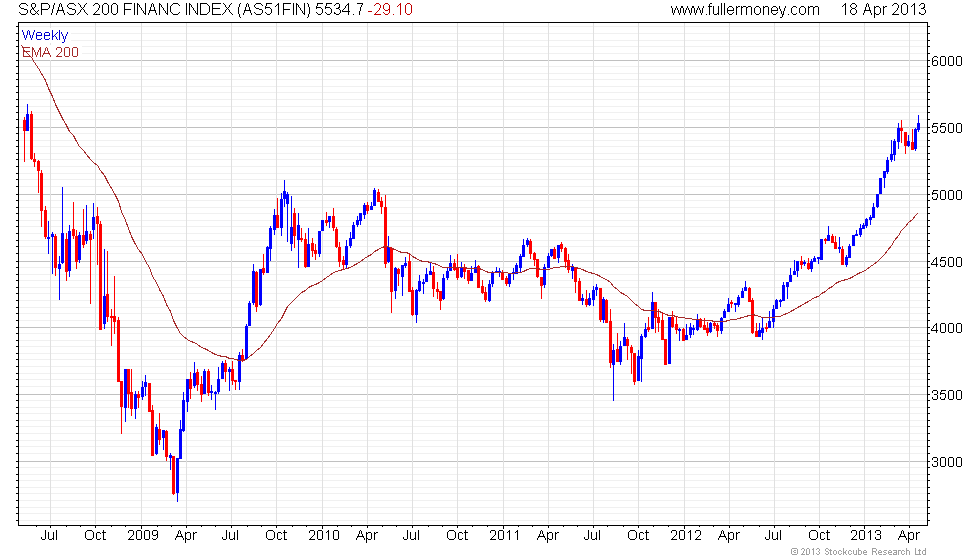
Task: Click the March 2009 low candlestick
Action: click(178, 478)
